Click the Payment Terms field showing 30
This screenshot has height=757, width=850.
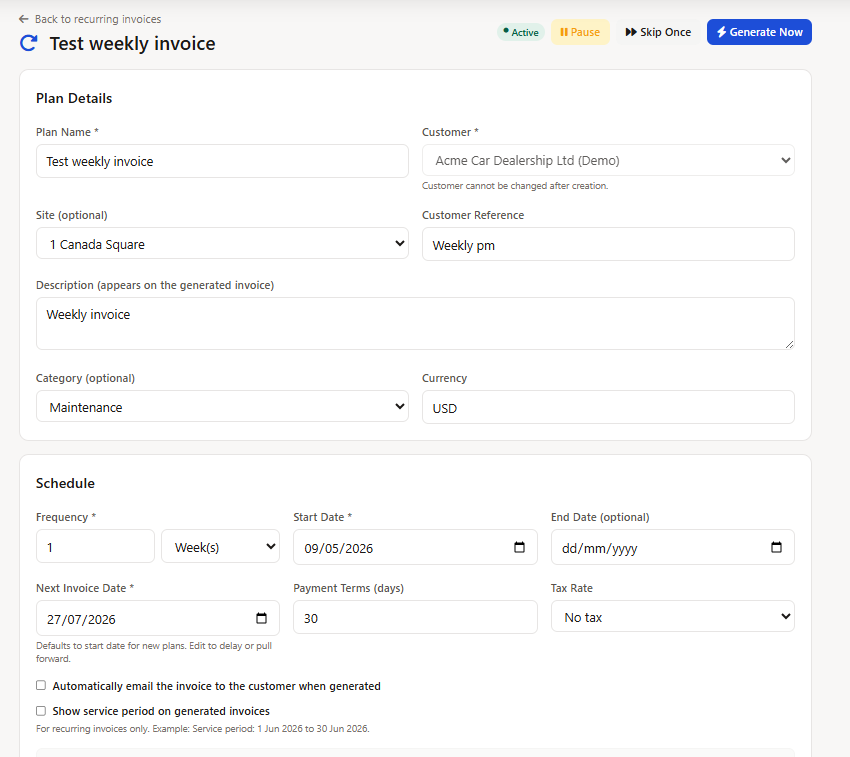click(415, 617)
